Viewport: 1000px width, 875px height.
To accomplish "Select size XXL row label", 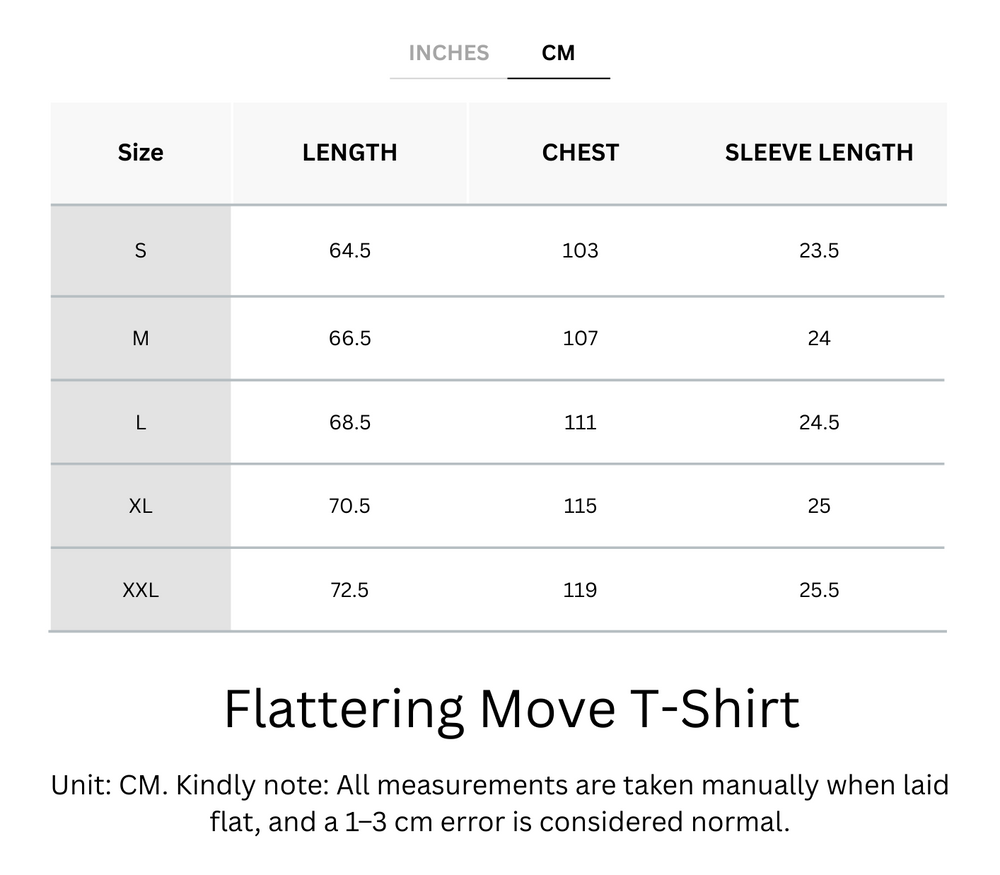I will (x=140, y=590).
